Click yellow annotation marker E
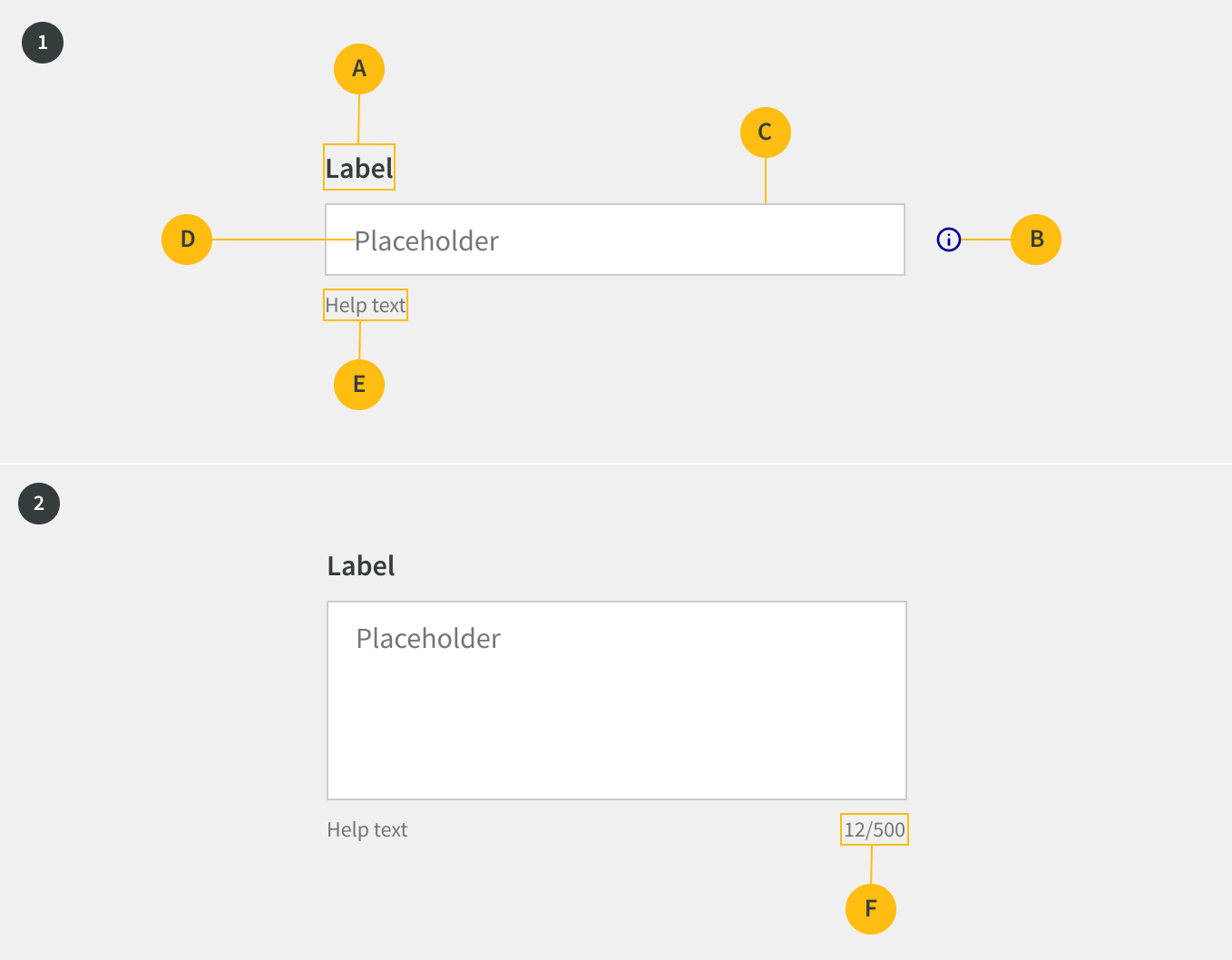The width and height of the screenshot is (1232, 960). click(x=359, y=385)
